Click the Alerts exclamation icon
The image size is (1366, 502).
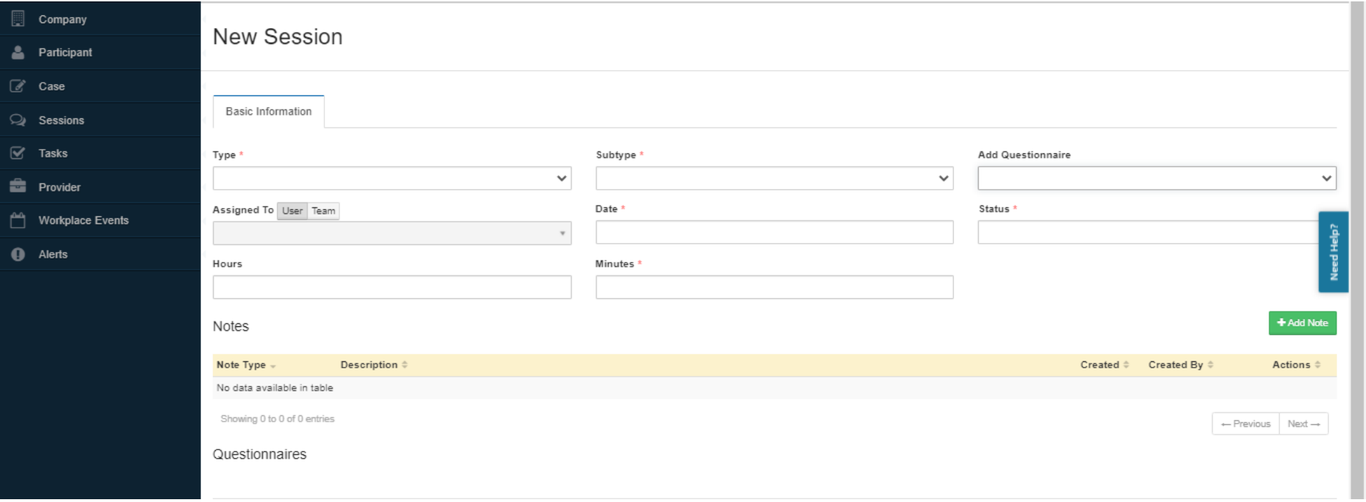tap(17, 254)
